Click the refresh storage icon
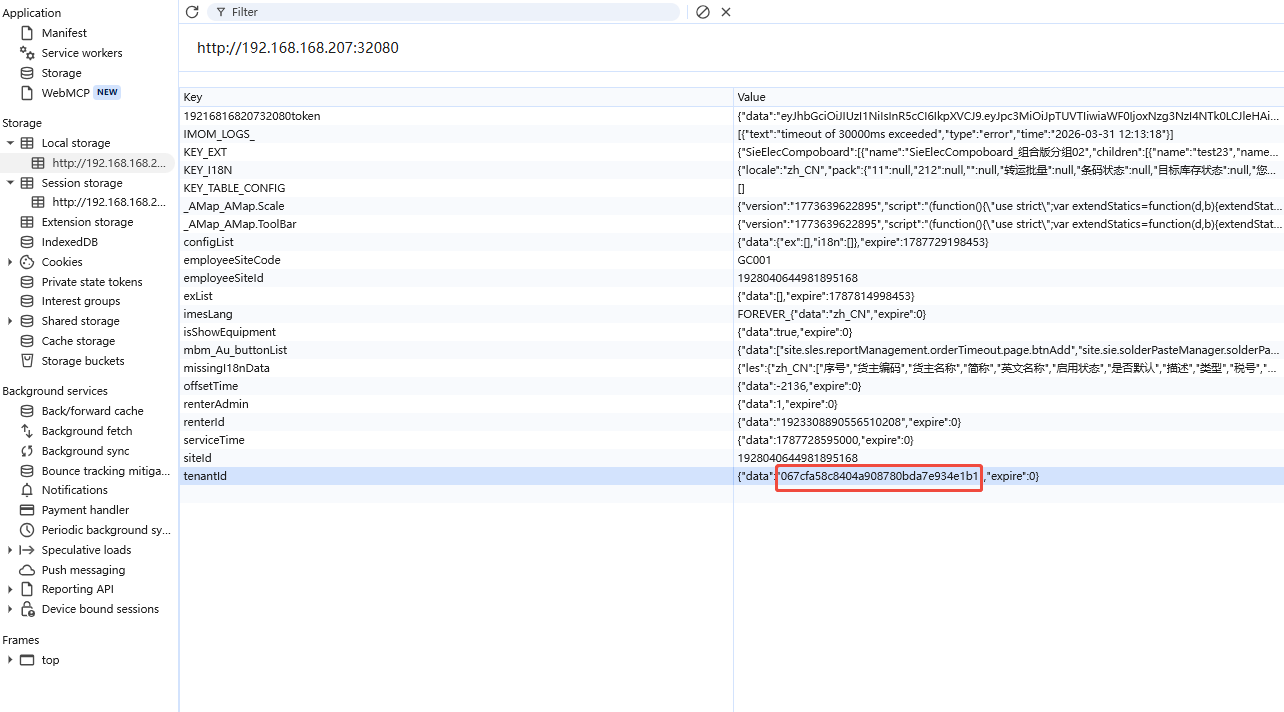 point(192,12)
